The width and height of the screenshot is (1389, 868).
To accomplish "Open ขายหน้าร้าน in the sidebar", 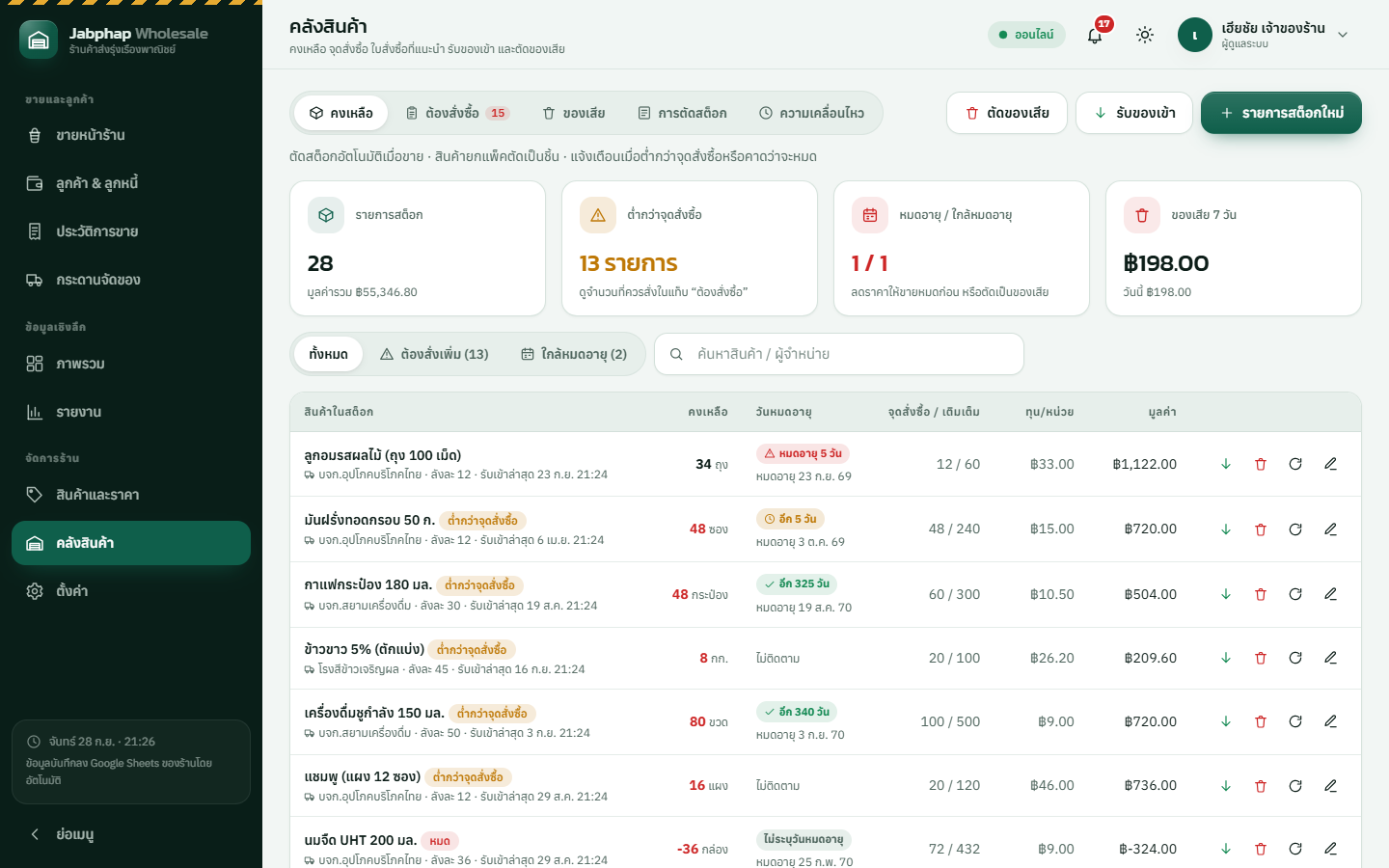I will click(131, 135).
